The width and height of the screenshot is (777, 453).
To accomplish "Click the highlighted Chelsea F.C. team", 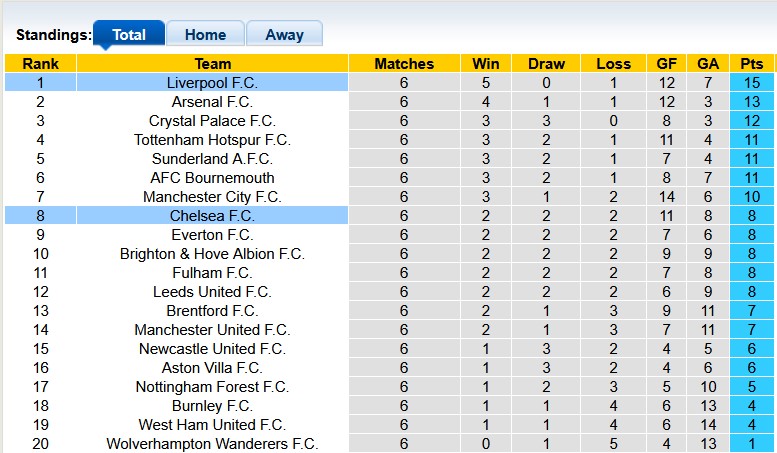I will (212, 216).
